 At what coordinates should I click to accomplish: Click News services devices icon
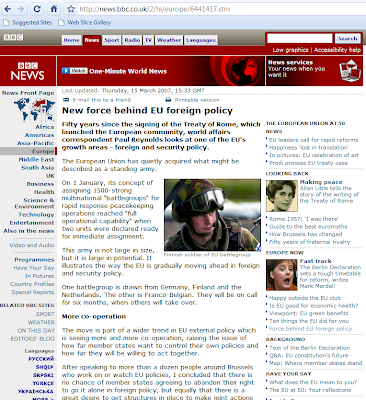350,71
